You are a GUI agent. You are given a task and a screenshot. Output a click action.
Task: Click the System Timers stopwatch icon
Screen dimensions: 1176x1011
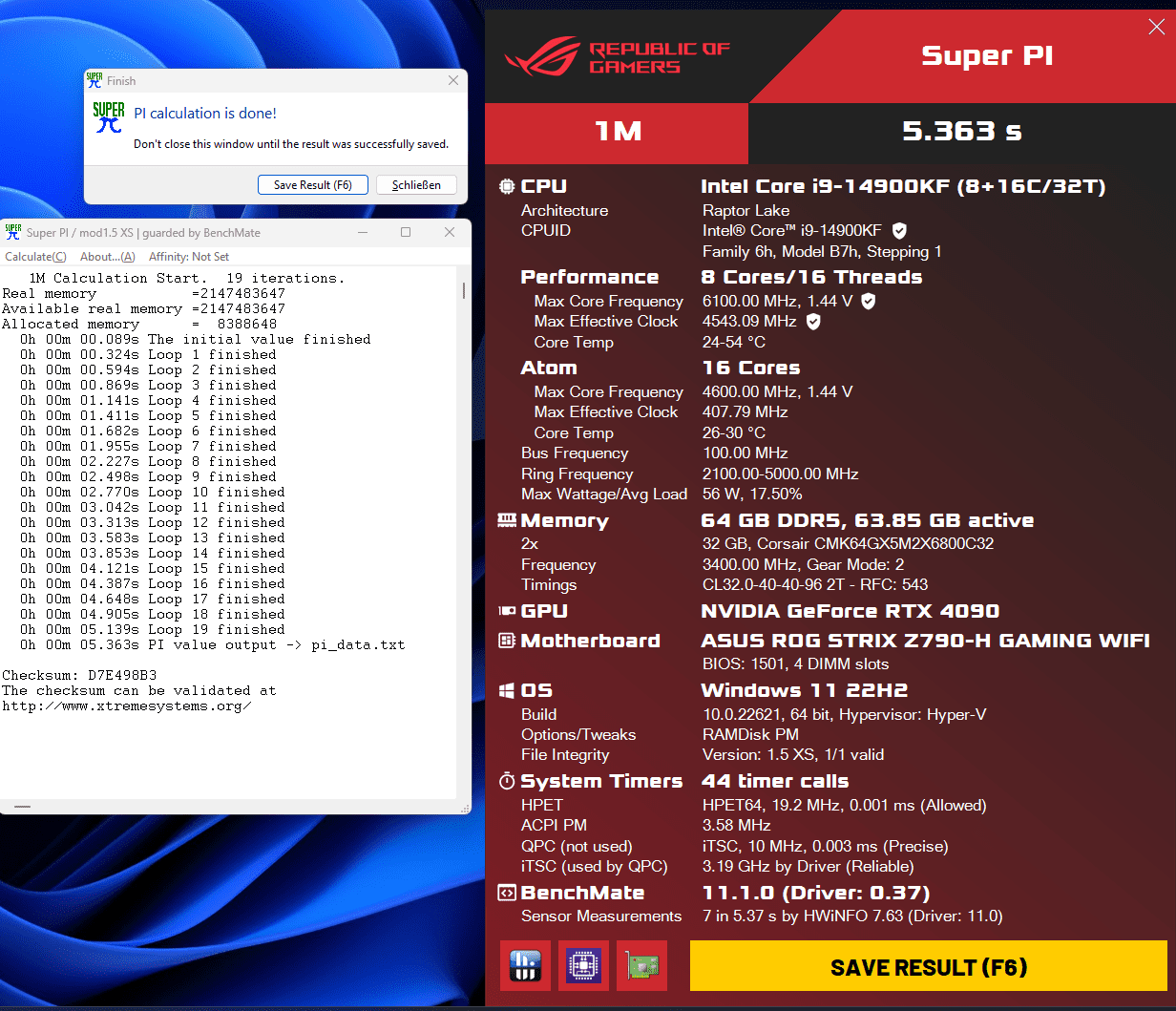[x=507, y=781]
